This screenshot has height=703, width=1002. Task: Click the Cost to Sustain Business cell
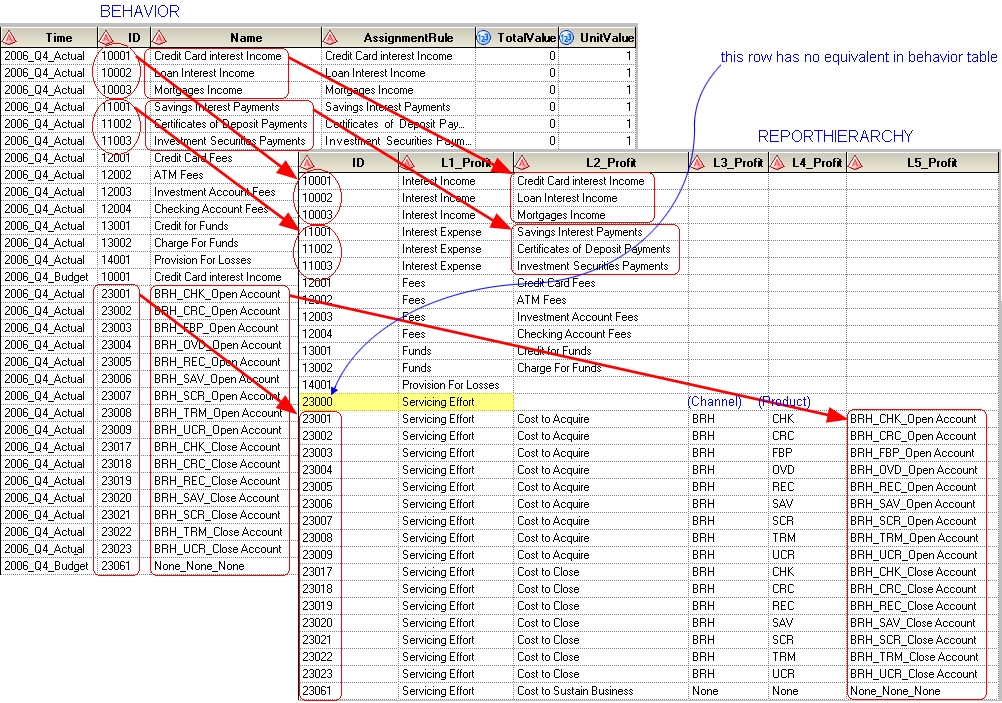tap(575, 691)
